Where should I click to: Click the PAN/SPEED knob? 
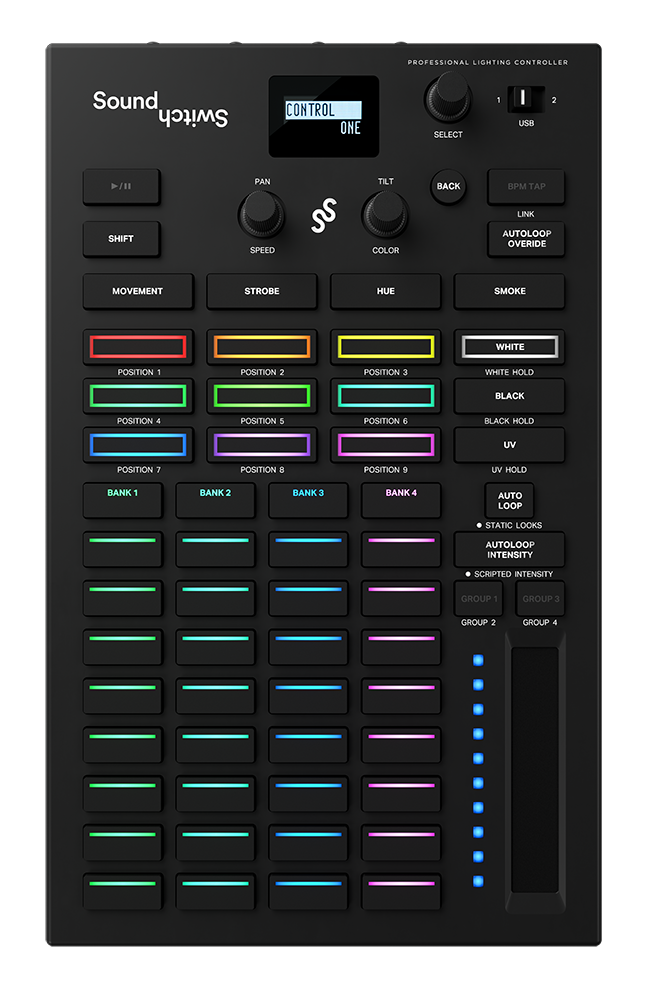[x=261, y=214]
